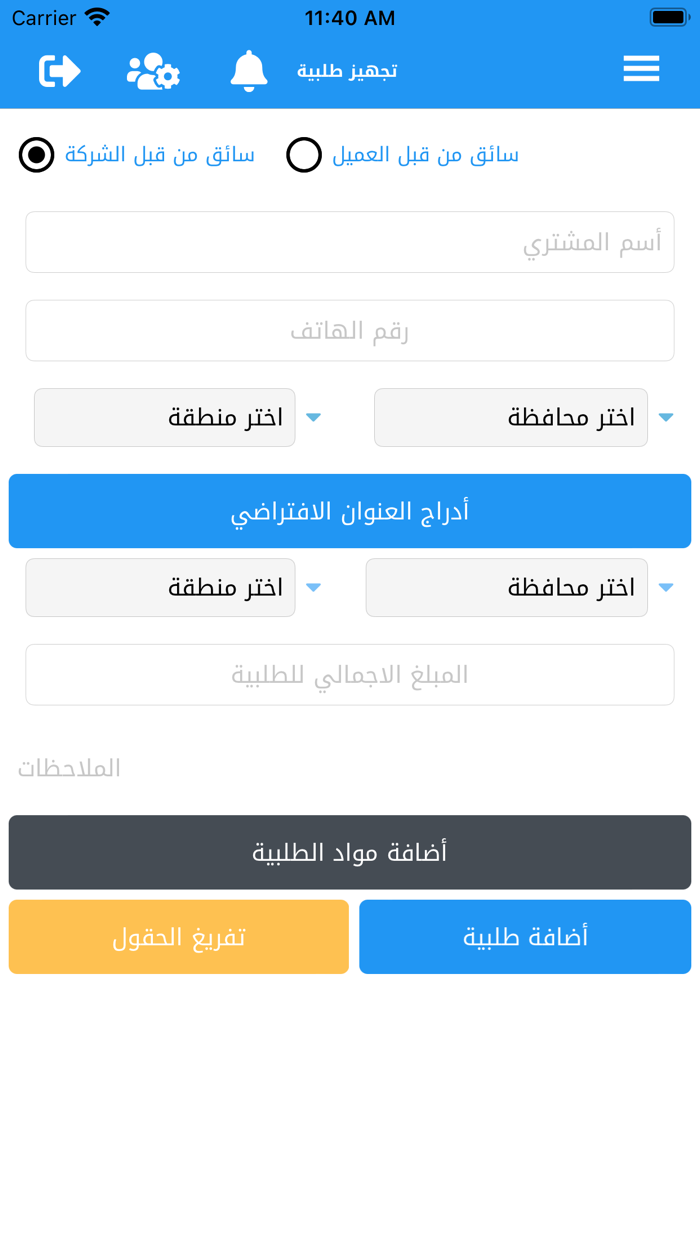Open the first 'اختر محافظة' dropdown
Image resolution: width=700 pixels, height=1244 pixels.
[x=511, y=418]
